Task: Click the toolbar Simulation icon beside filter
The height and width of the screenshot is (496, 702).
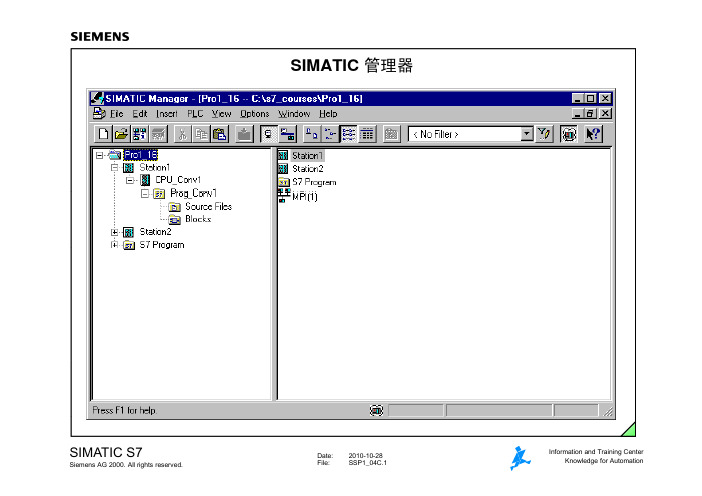Action: (x=569, y=134)
